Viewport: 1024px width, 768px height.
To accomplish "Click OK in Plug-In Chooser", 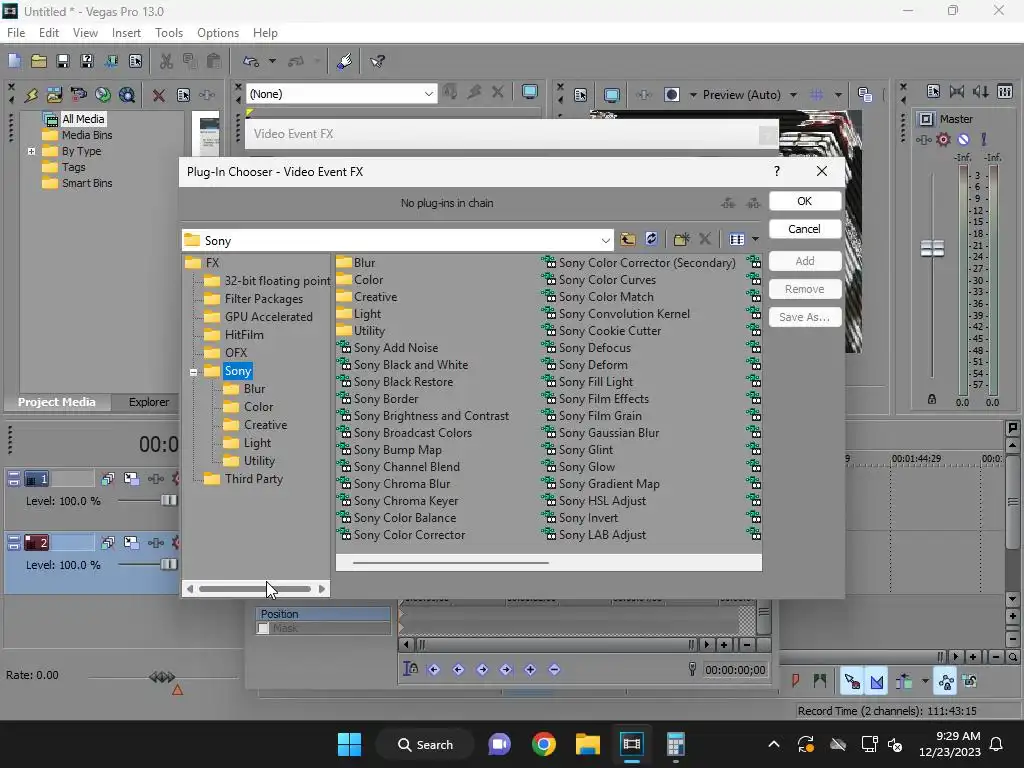I will [805, 201].
